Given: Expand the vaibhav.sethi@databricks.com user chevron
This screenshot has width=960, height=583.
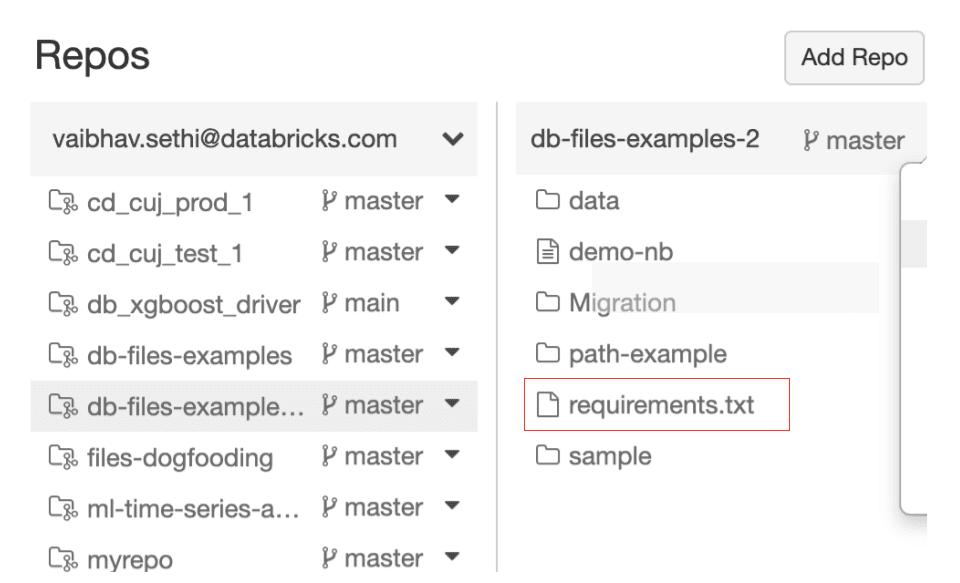Looking at the screenshot, I should [x=452, y=140].
